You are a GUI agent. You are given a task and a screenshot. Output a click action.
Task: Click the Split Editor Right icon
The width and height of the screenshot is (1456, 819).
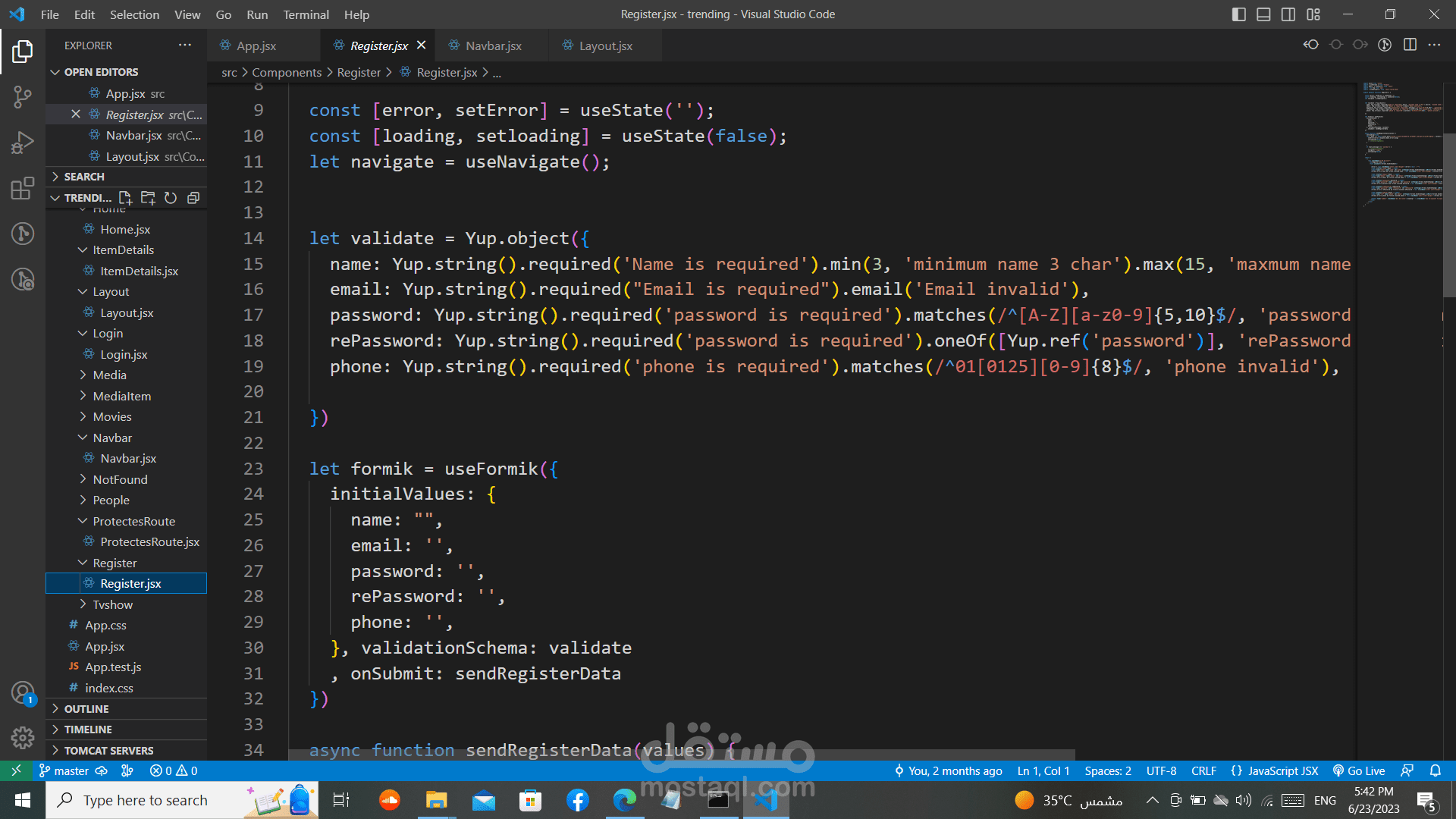point(1410,45)
